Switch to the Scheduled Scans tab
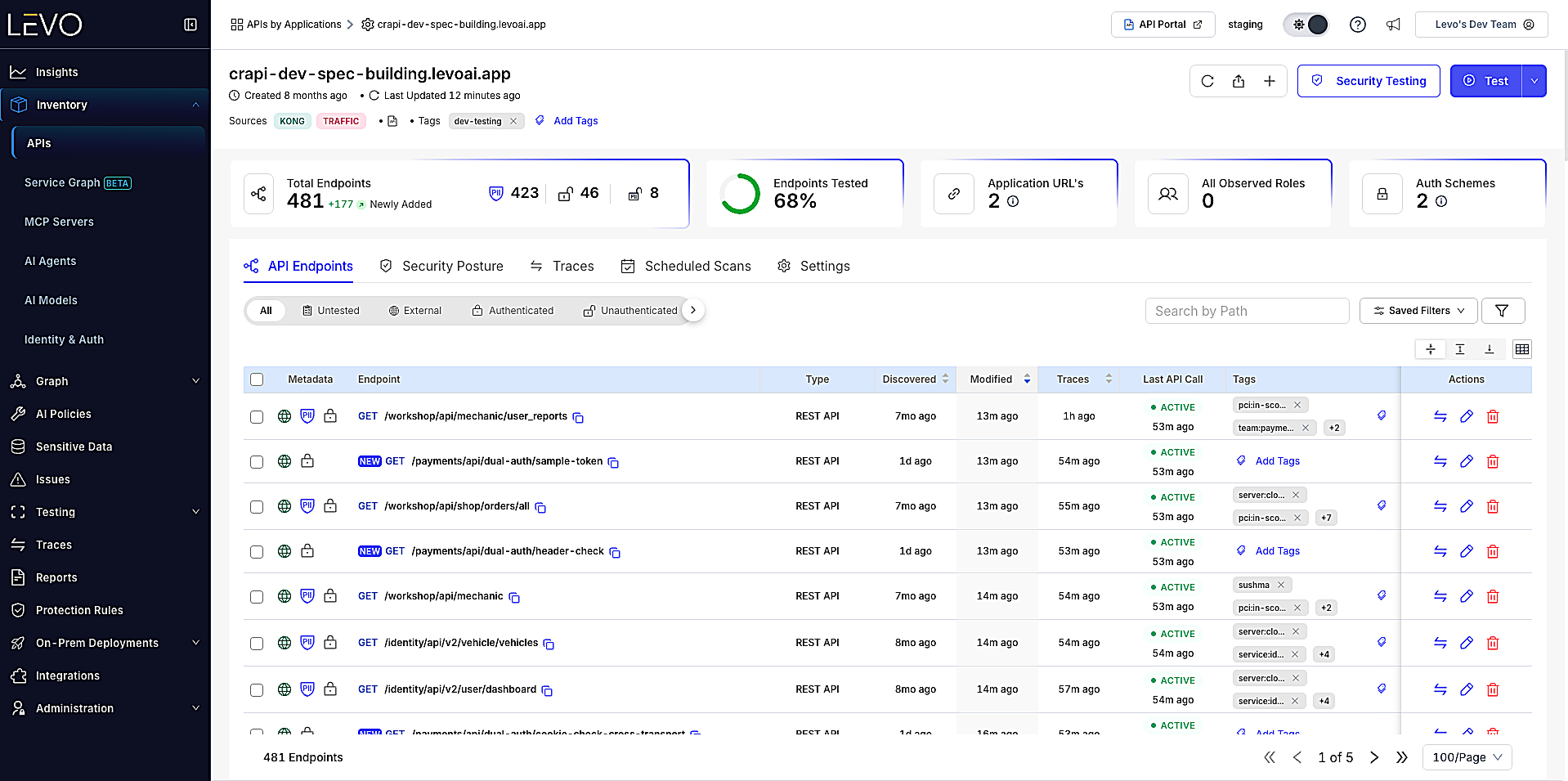Viewport: 1568px width, 781px height. point(686,267)
